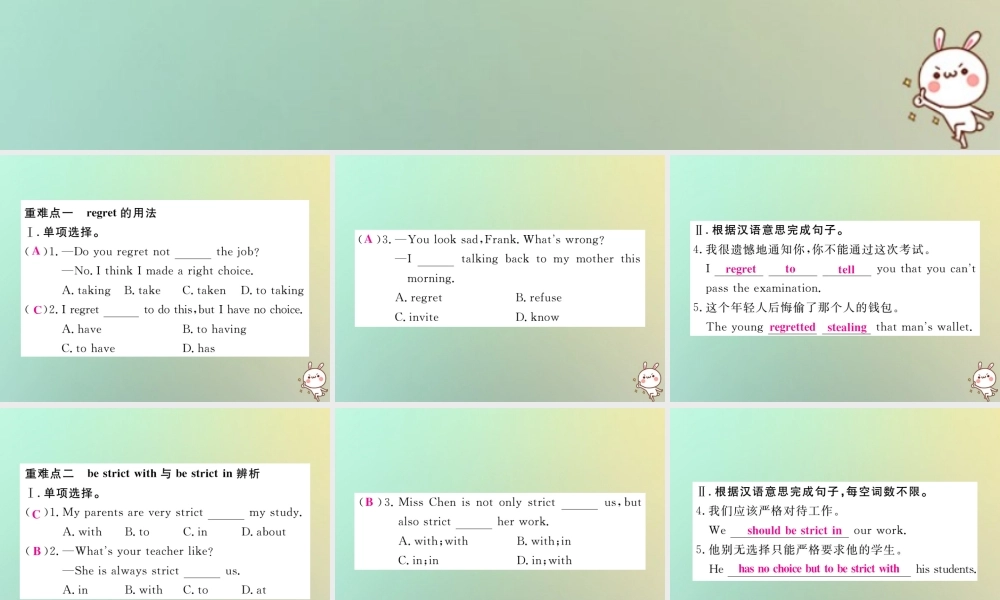
Task: Select option 'D. know'
Action: click(537, 317)
